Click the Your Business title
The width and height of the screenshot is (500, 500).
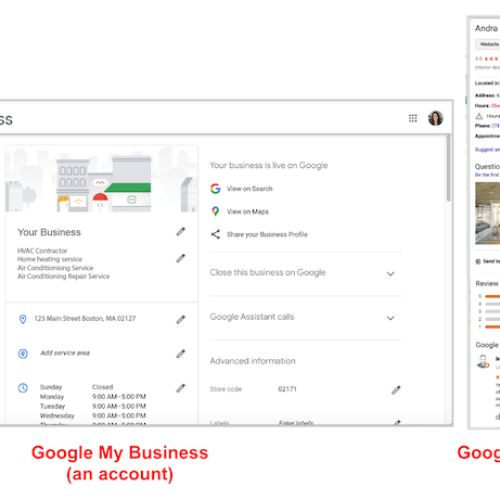(x=49, y=232)
